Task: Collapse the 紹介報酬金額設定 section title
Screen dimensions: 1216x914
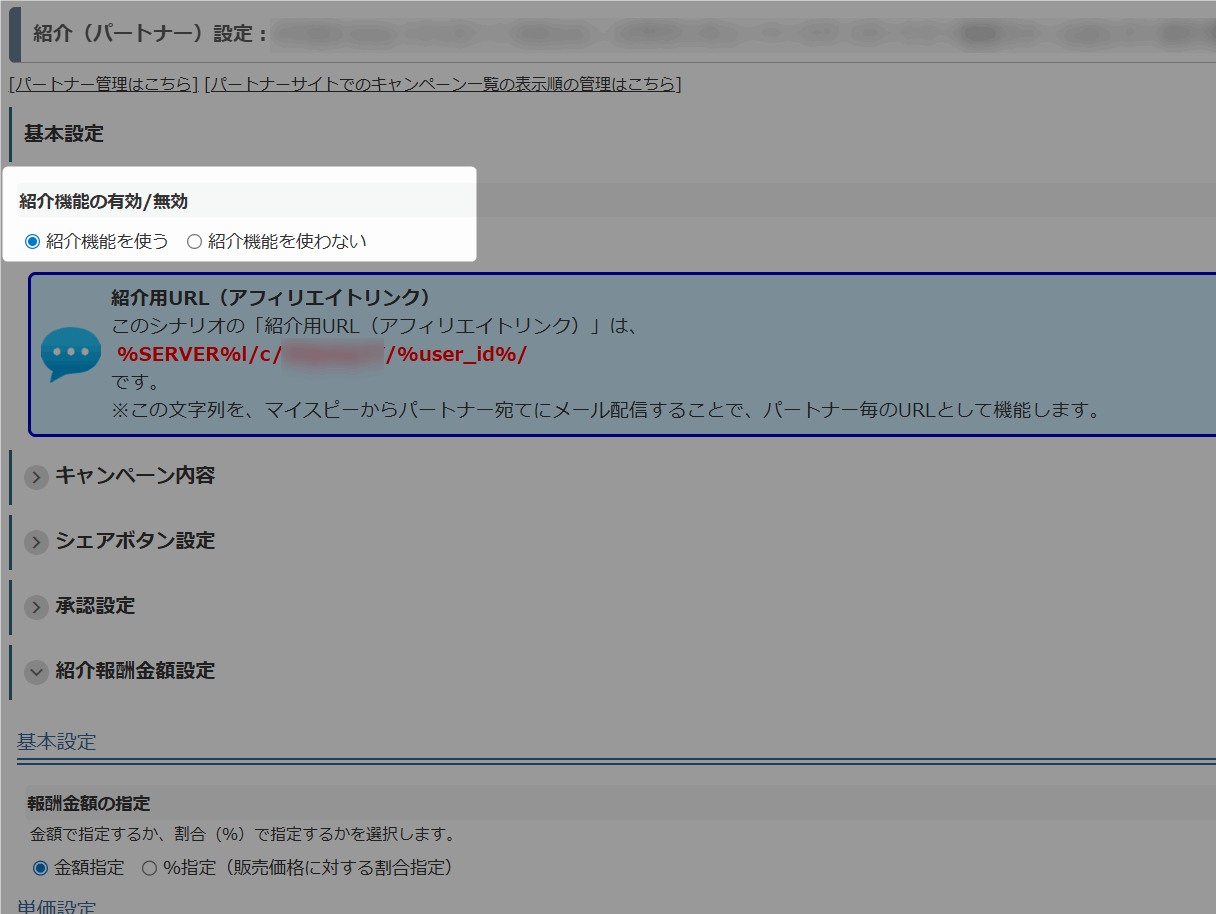Action: click(135, 671)
